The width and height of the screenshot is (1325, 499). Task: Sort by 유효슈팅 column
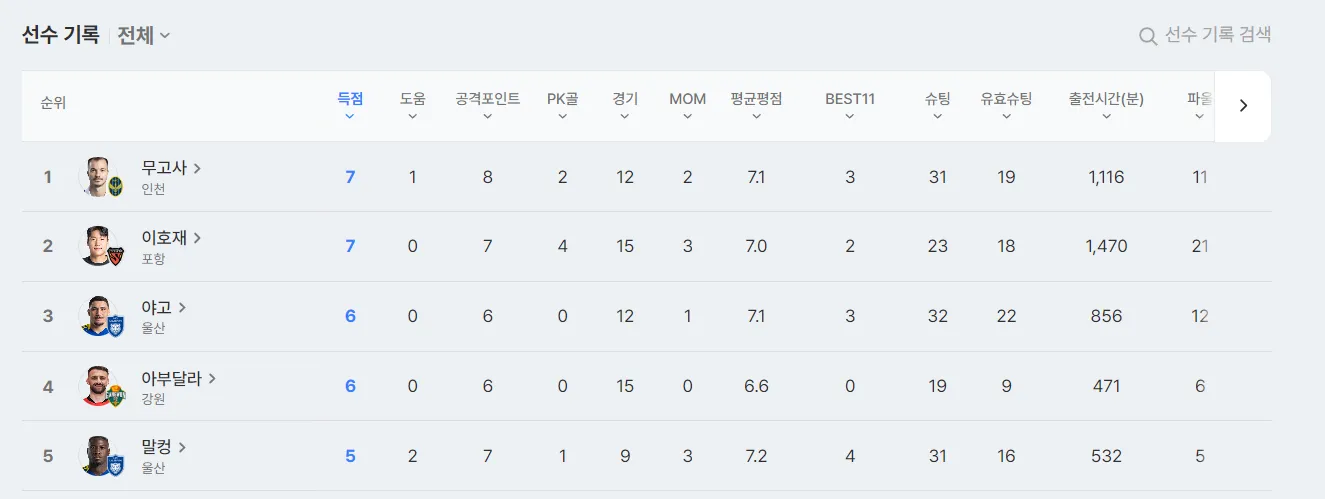point(1006,106)
